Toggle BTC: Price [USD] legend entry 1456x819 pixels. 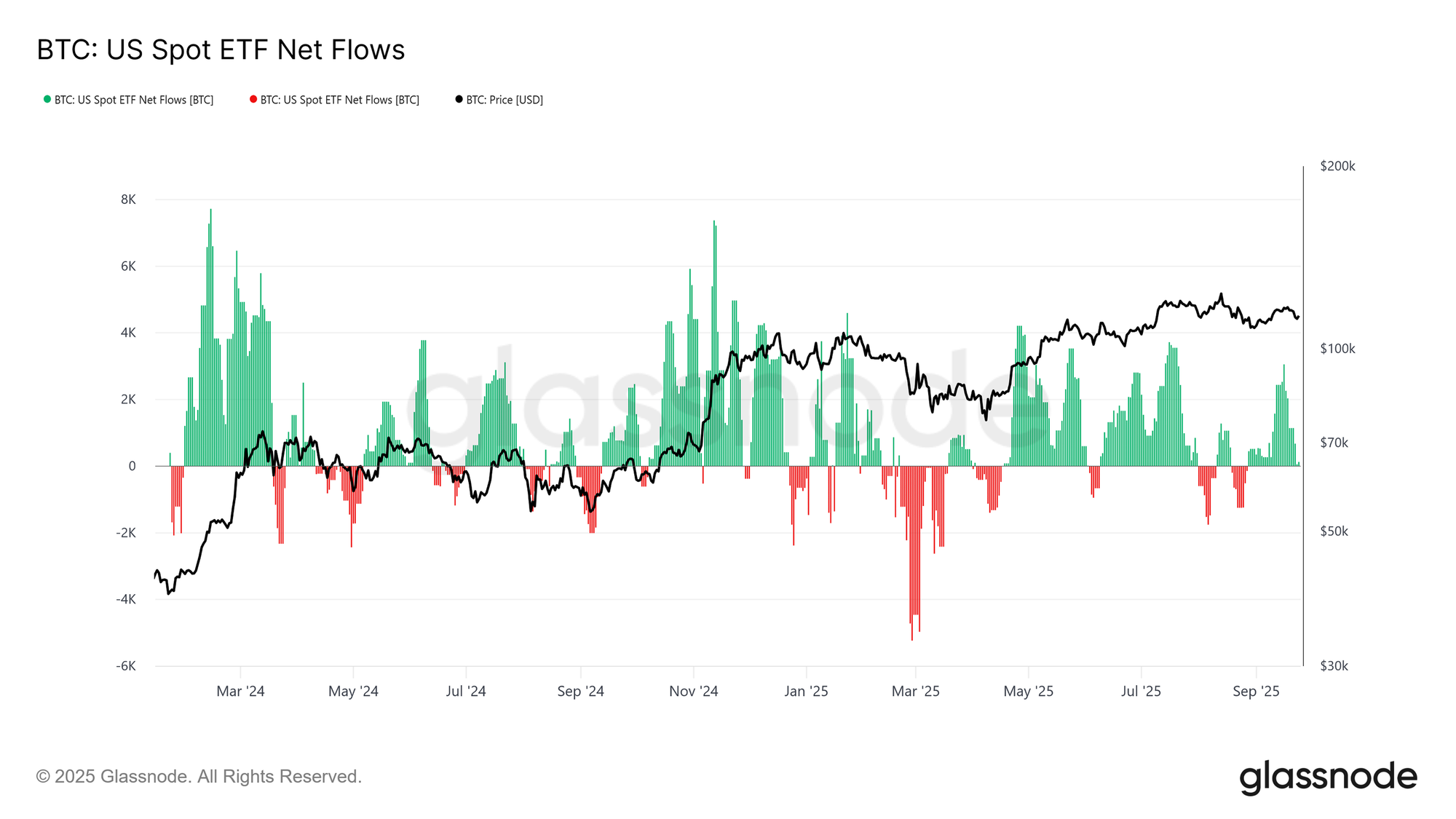[x=499, y=100]
